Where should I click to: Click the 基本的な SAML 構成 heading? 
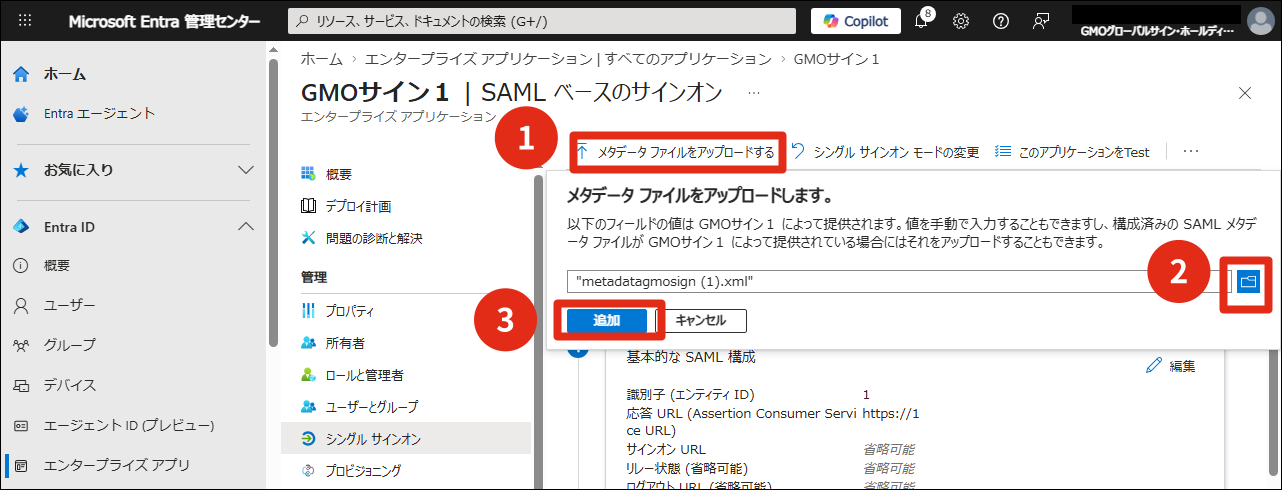click(691, 356)
